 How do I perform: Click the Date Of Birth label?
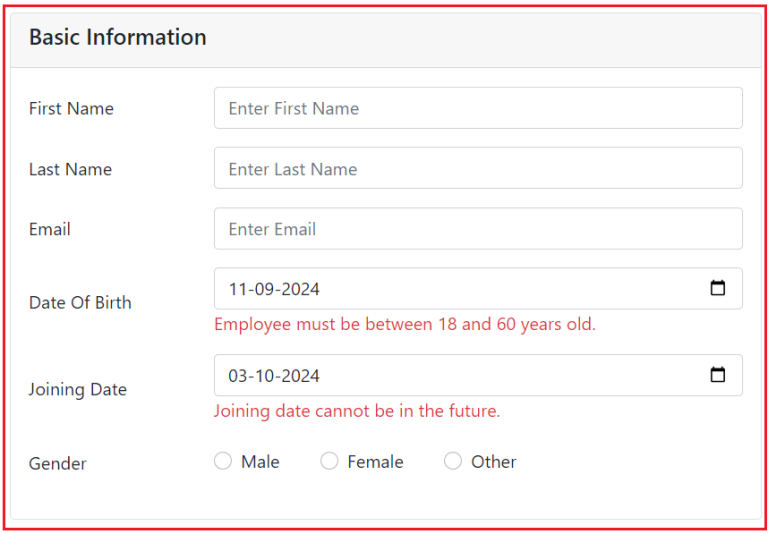click(80, 303)
